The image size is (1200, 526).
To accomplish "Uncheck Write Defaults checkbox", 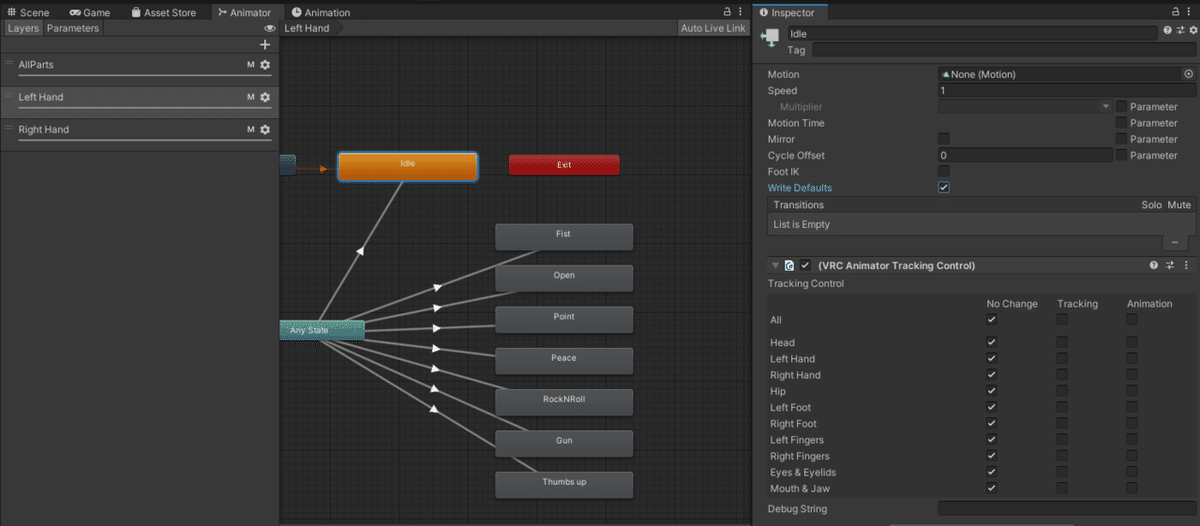I will click(944, 187).
